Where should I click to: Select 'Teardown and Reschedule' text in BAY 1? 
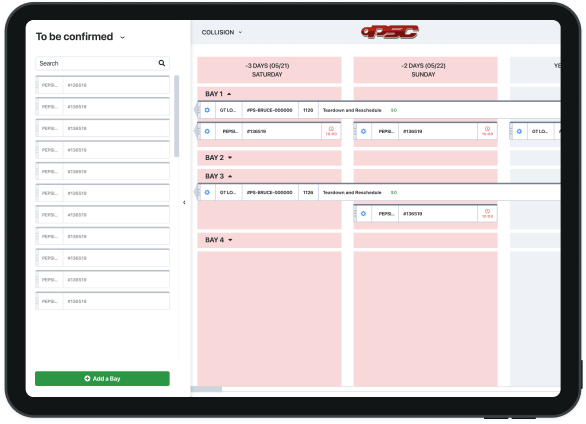pyautogui.click(x=352, y=110)
